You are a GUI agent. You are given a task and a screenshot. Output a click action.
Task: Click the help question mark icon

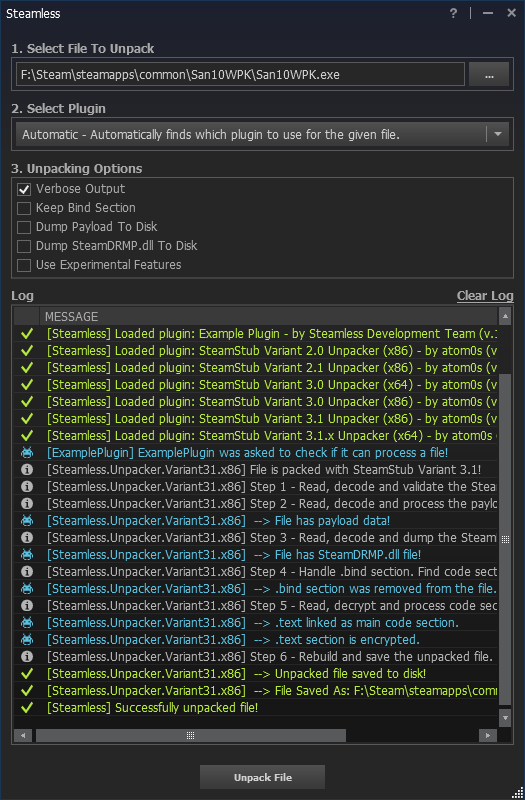(454, 13)
